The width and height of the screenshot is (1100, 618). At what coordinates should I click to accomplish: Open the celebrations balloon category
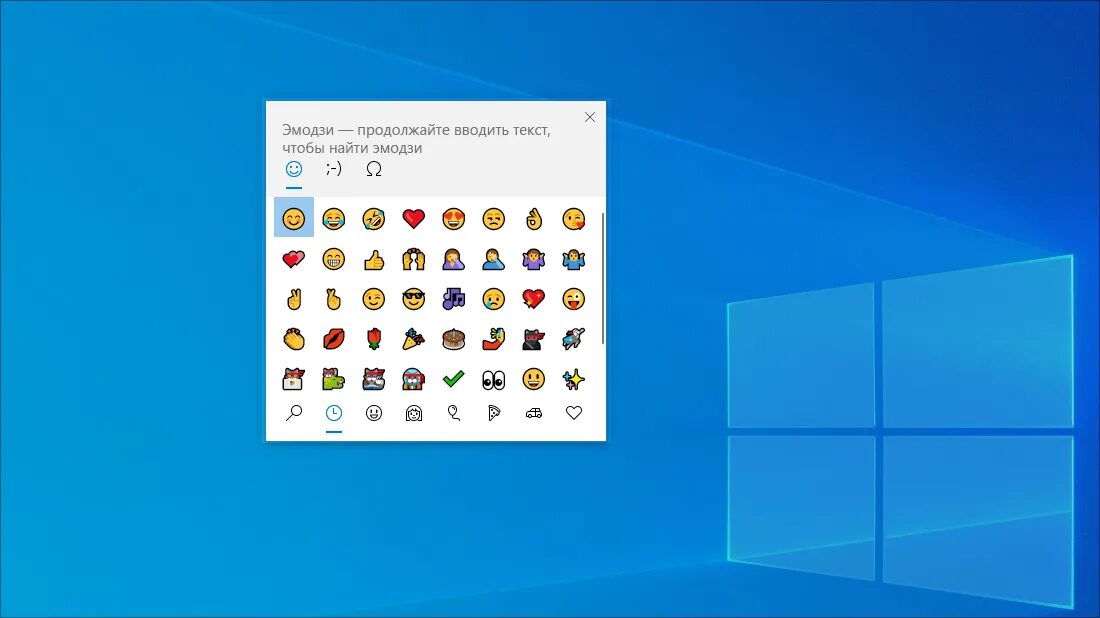[453, 412]
